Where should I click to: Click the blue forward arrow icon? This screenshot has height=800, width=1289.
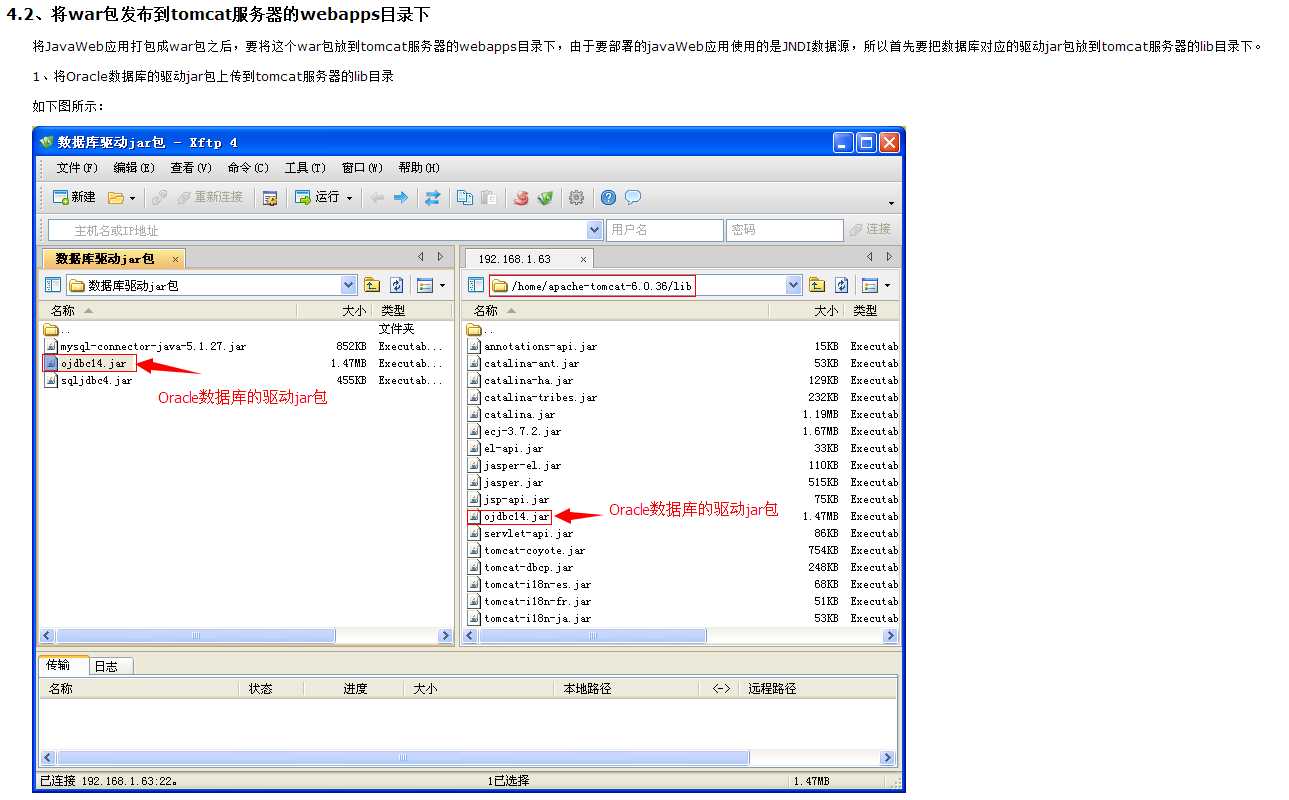401,198
